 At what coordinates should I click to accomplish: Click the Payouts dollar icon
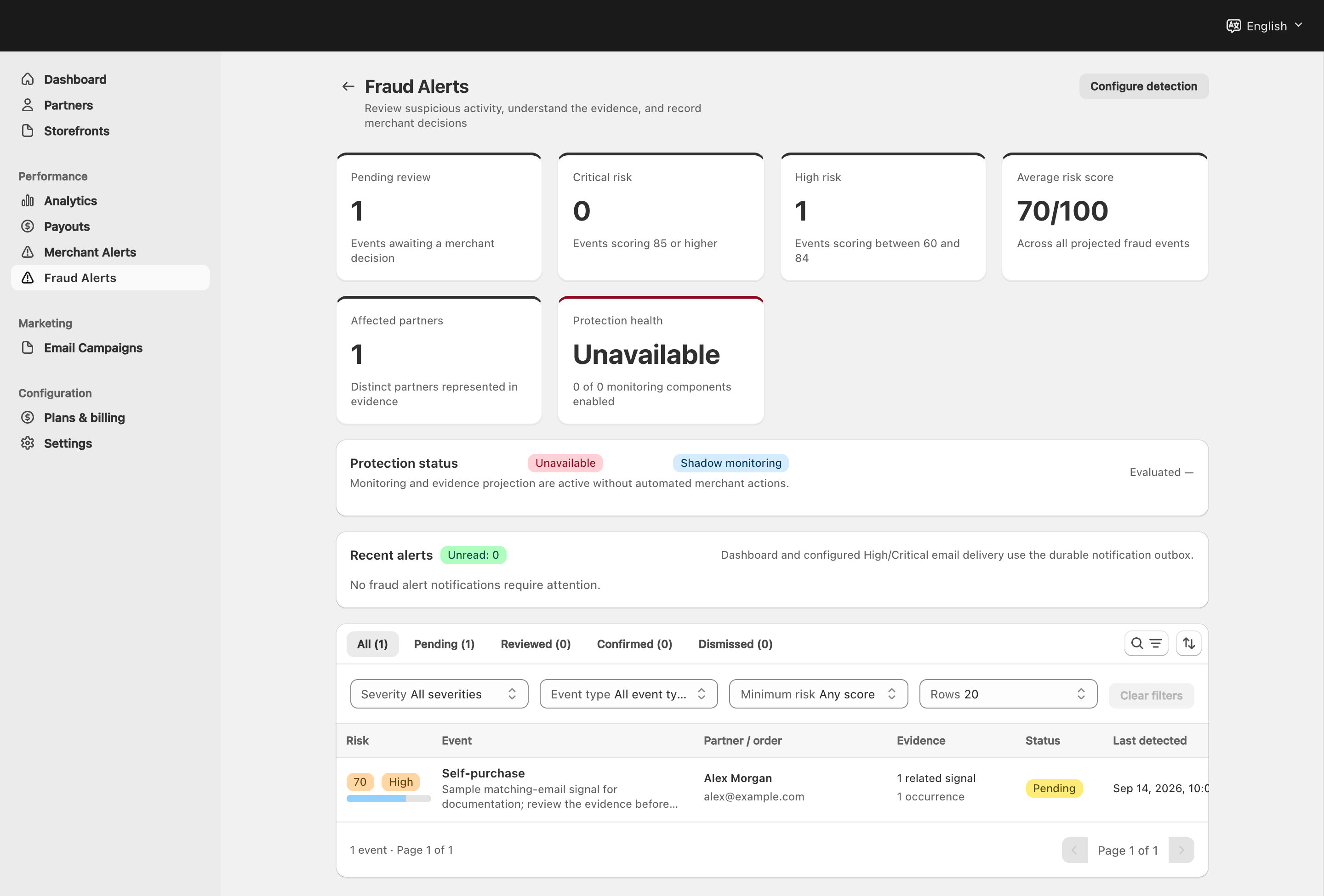click(27, 226)
